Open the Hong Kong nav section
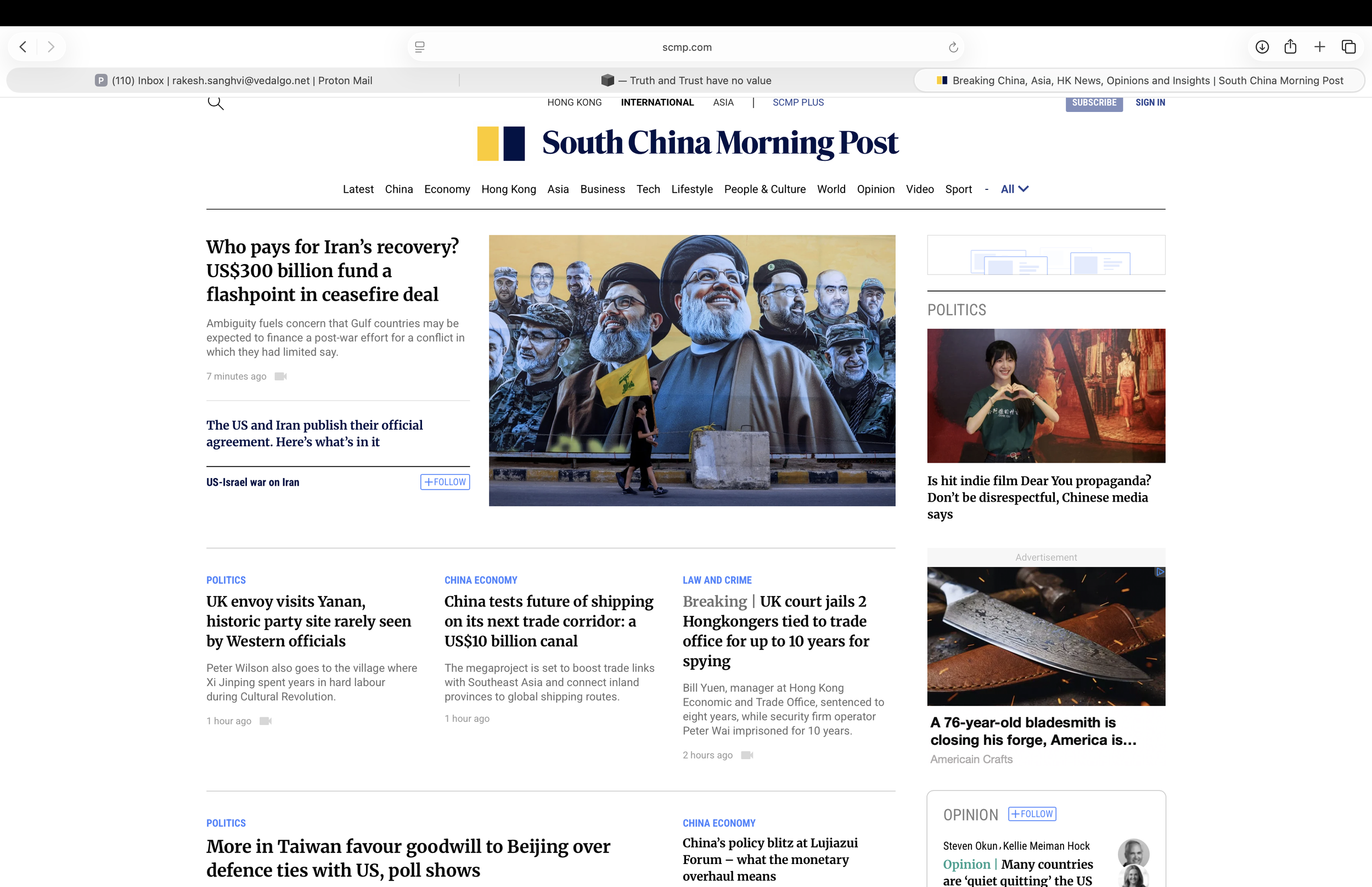Image resolution: width=1372 pixels, height=887 pixels. (x=508, y=189)
